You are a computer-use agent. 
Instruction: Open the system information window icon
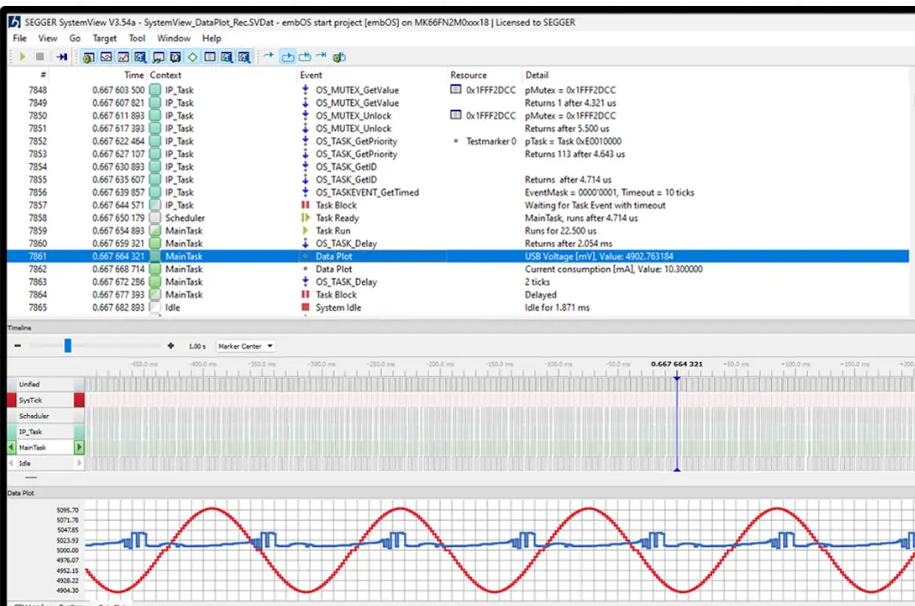(87, 57)
